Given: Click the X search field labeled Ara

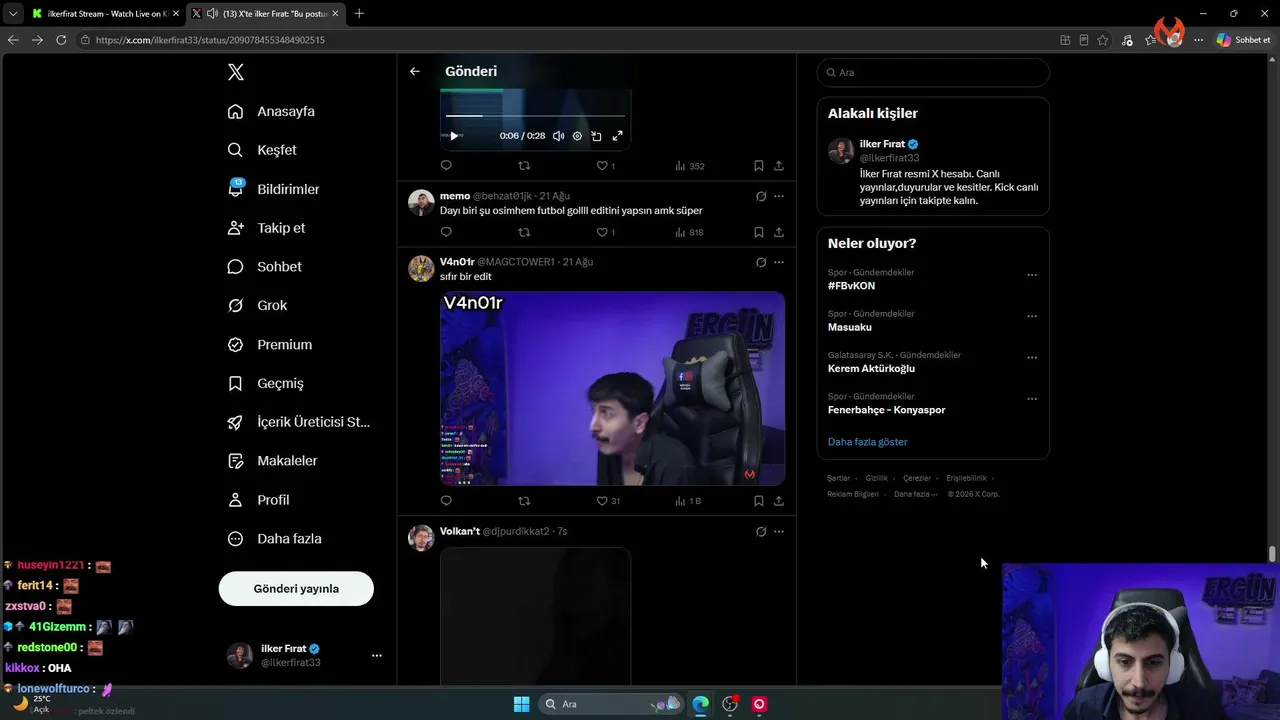Looking at the screenshot, I should coord(933,72).
